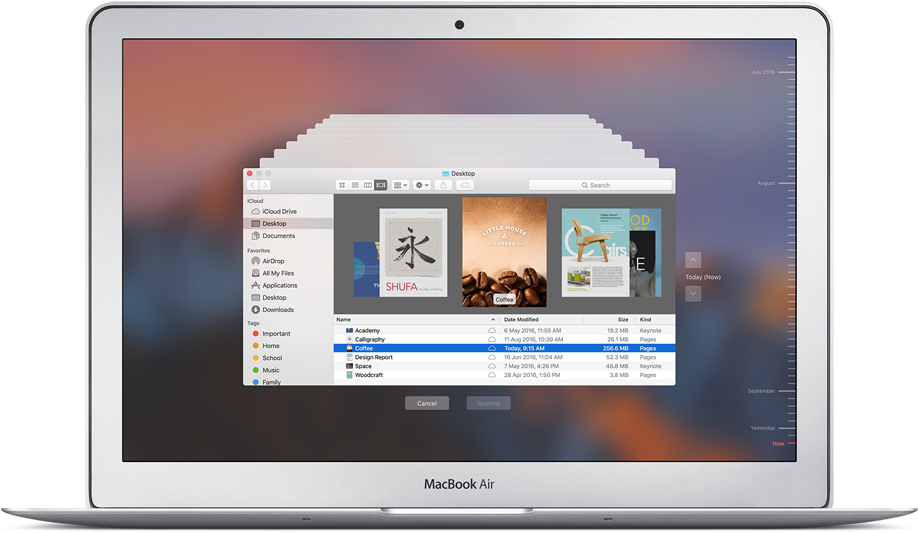Switch Finder to list view
This screenshot has width=918, height=533.
point(355,185)
